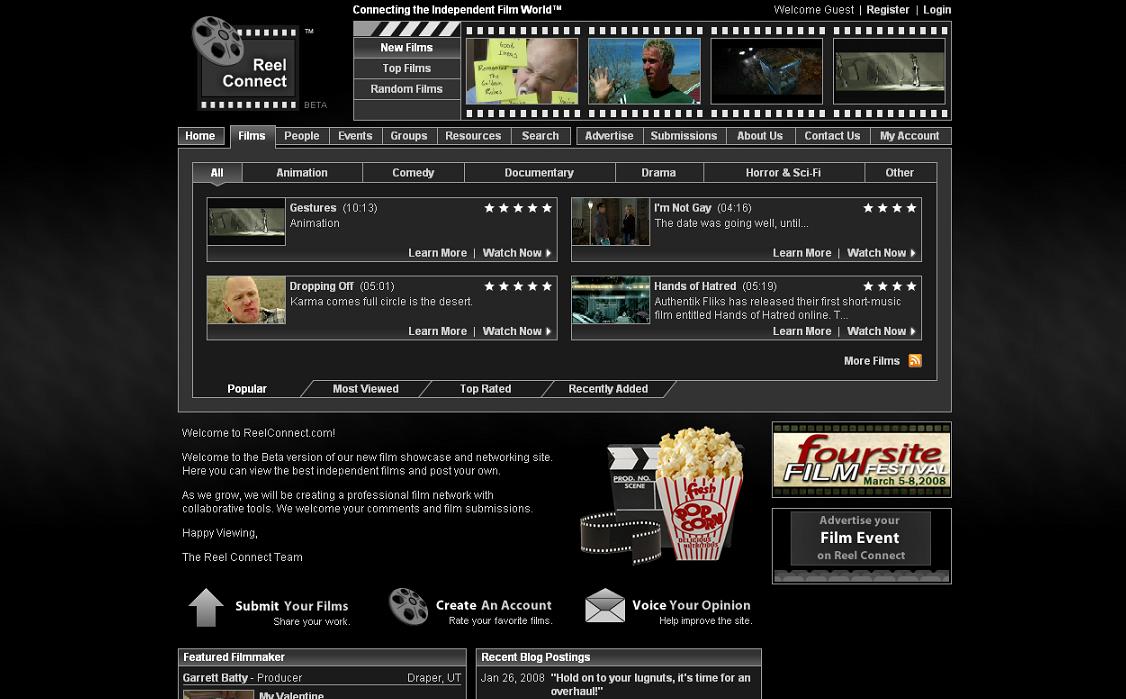Click the Voice Your Opinion envelope icon
Viewport: 1126px width, 699px height.
point(605,606)
